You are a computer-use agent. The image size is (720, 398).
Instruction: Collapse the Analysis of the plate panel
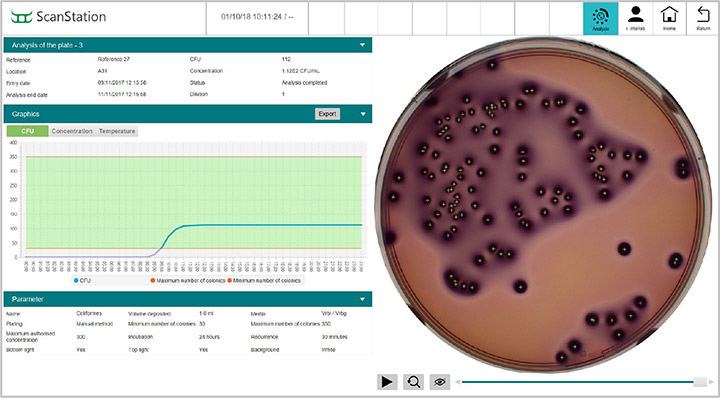pos(362,45)
